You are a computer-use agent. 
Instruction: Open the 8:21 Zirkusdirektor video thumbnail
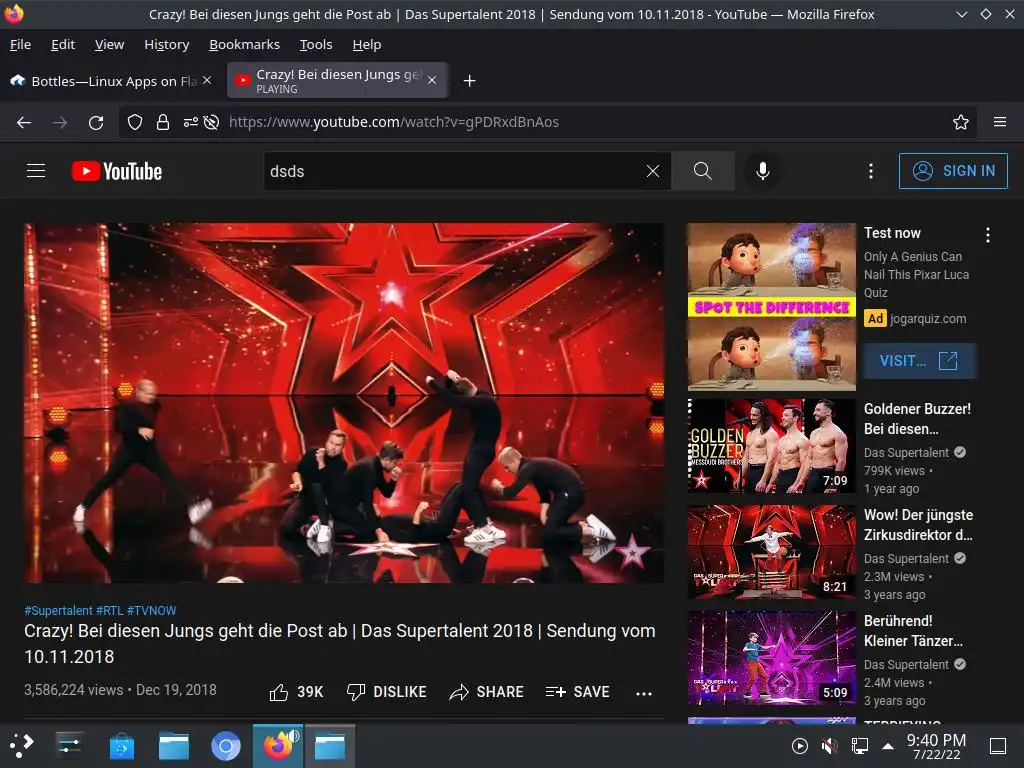771,552
